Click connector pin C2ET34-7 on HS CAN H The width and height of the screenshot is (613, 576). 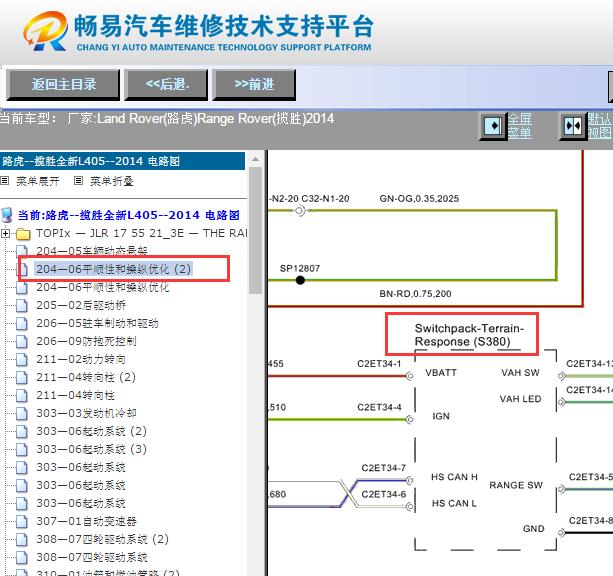410,480
